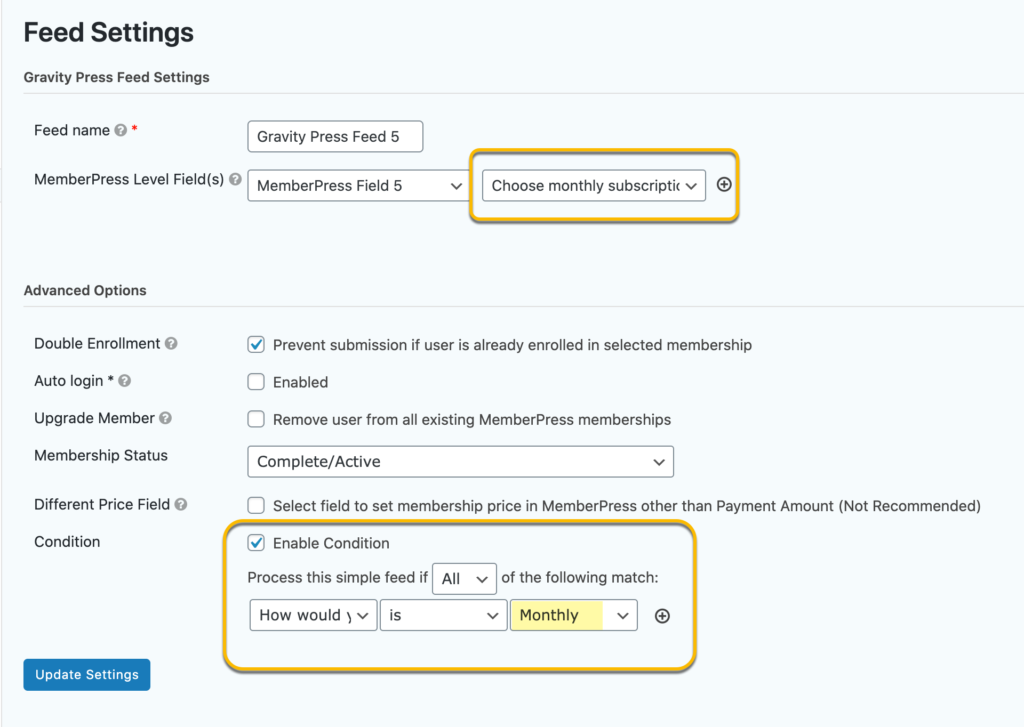Open Choose monthly subscription dropdown
The image size is (1024, 727).
pos(594,186)
